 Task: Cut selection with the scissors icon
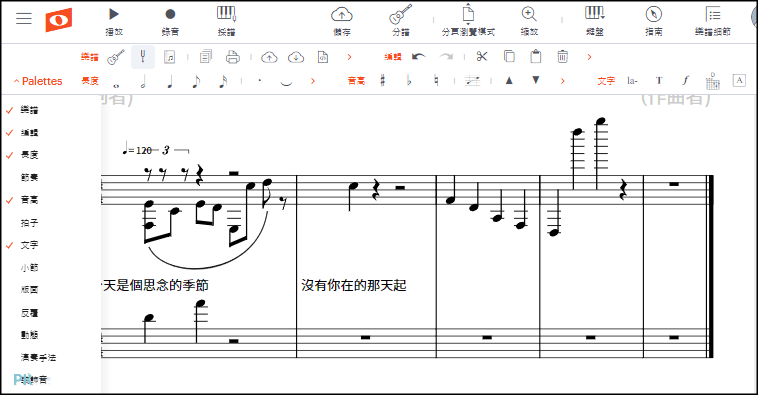tap(481, 57)
